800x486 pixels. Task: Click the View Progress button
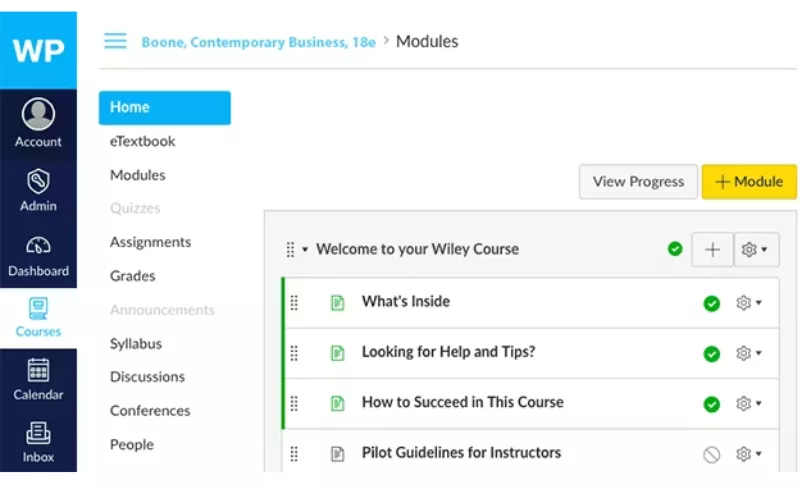pyautogui.click(x=638, y=182)
